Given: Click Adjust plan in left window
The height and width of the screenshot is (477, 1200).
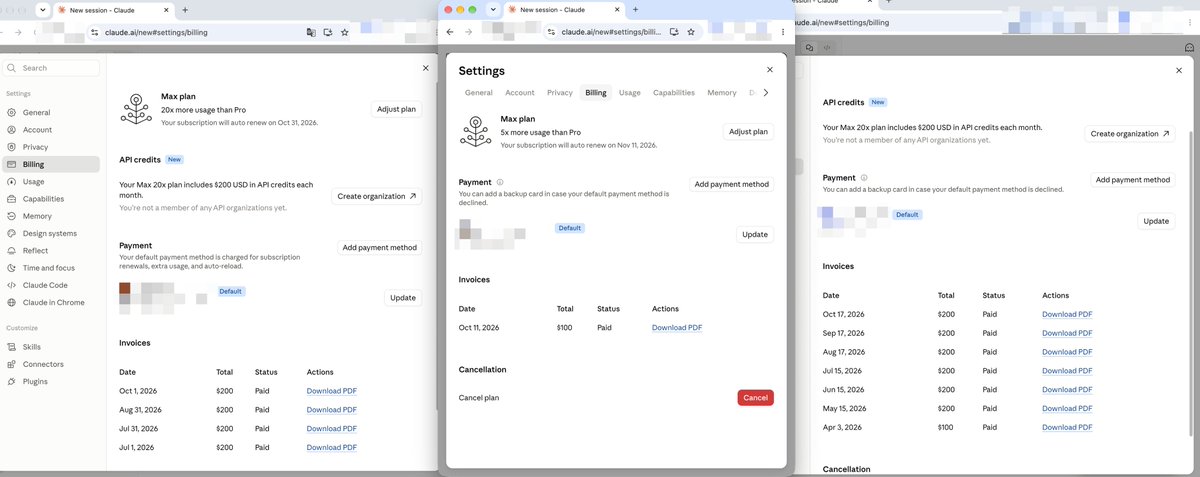Looking at the screenshot, I should [x=397, y=109].
